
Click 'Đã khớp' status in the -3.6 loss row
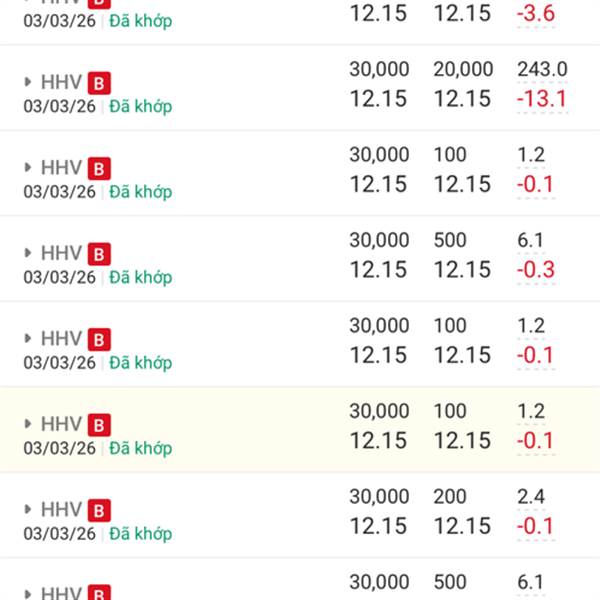[x=140, y=20]
